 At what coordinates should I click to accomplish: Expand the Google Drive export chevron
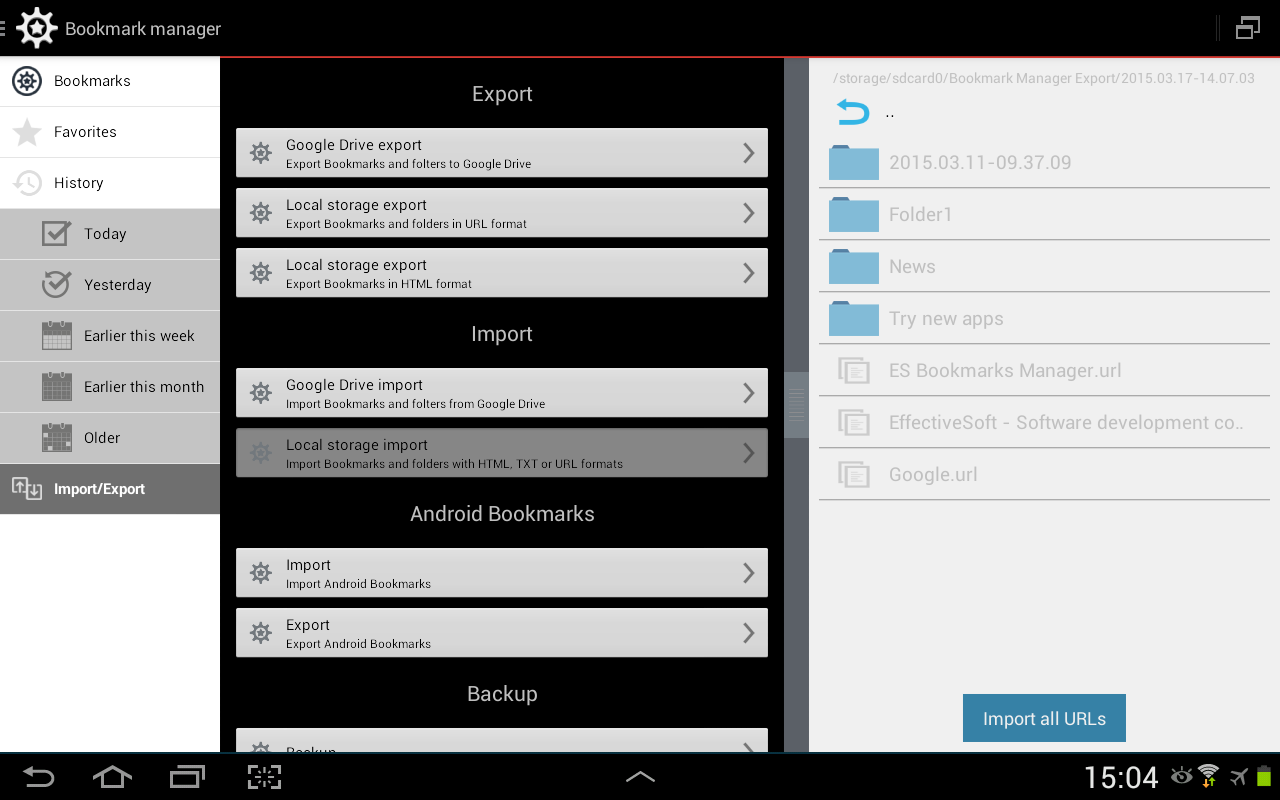point(749,152)
